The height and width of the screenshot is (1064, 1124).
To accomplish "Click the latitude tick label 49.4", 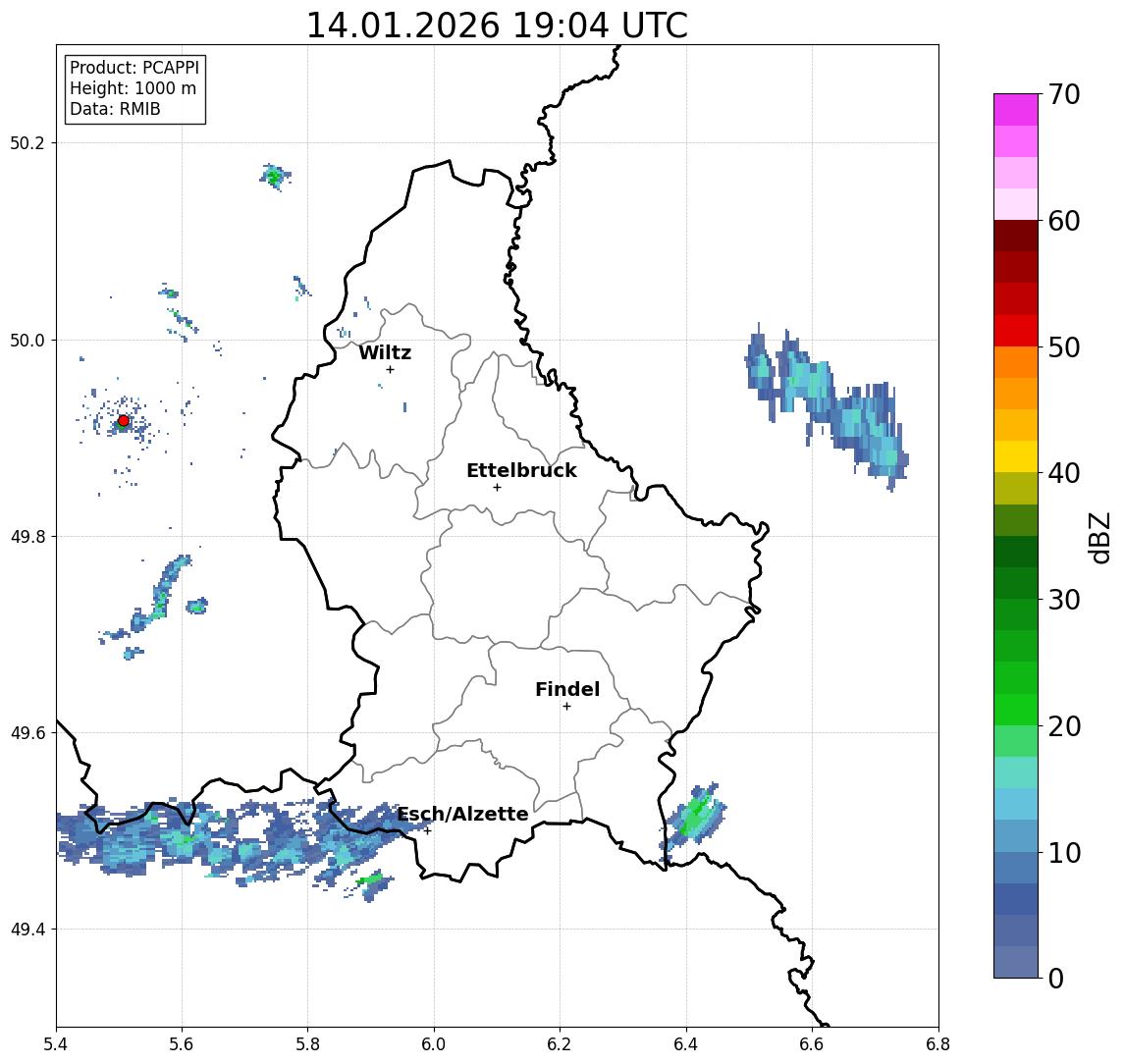I will pos(27,930).
